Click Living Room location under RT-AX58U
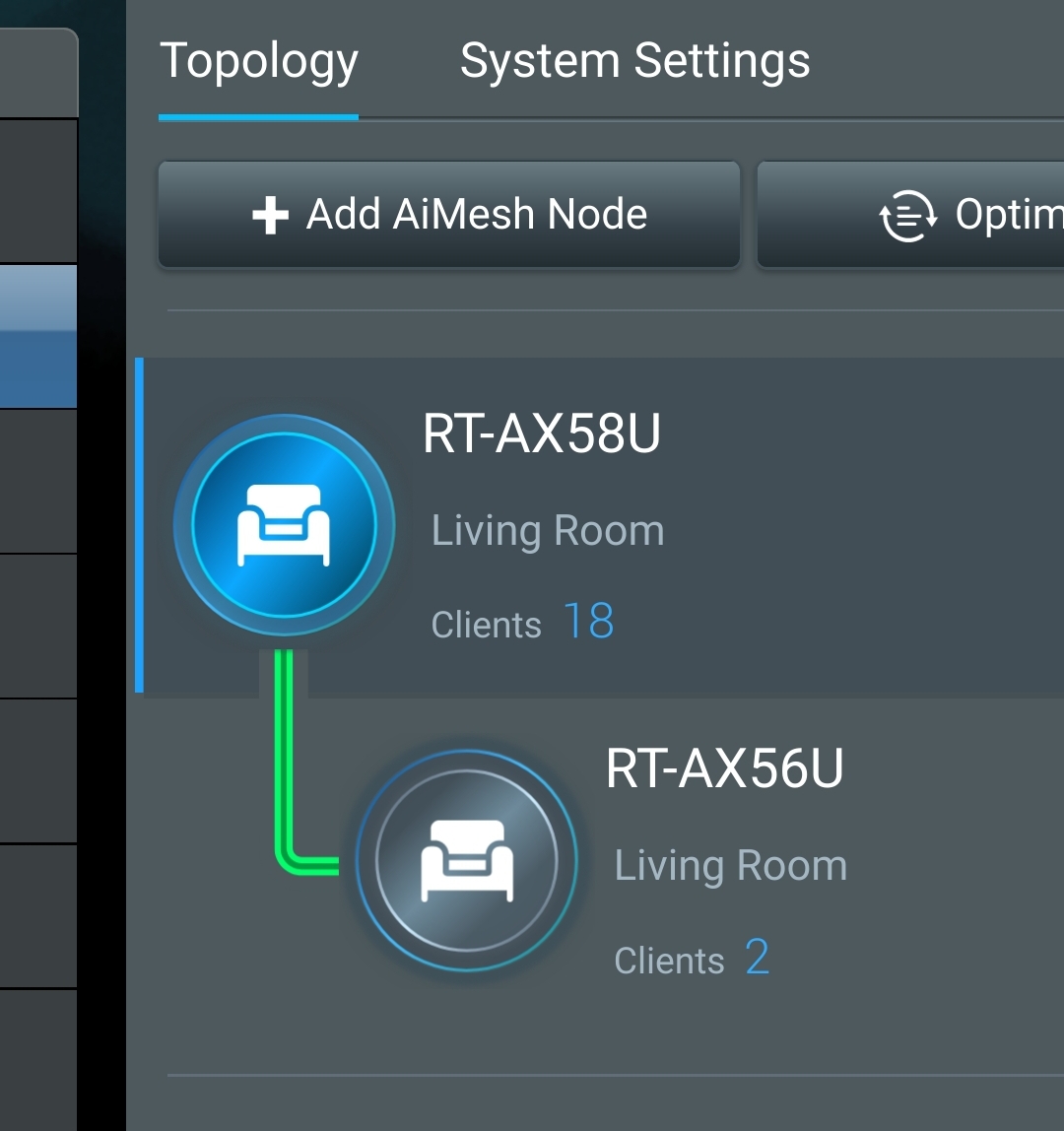The width and height of the screenshot is (1064, 1131). (547, 531)
